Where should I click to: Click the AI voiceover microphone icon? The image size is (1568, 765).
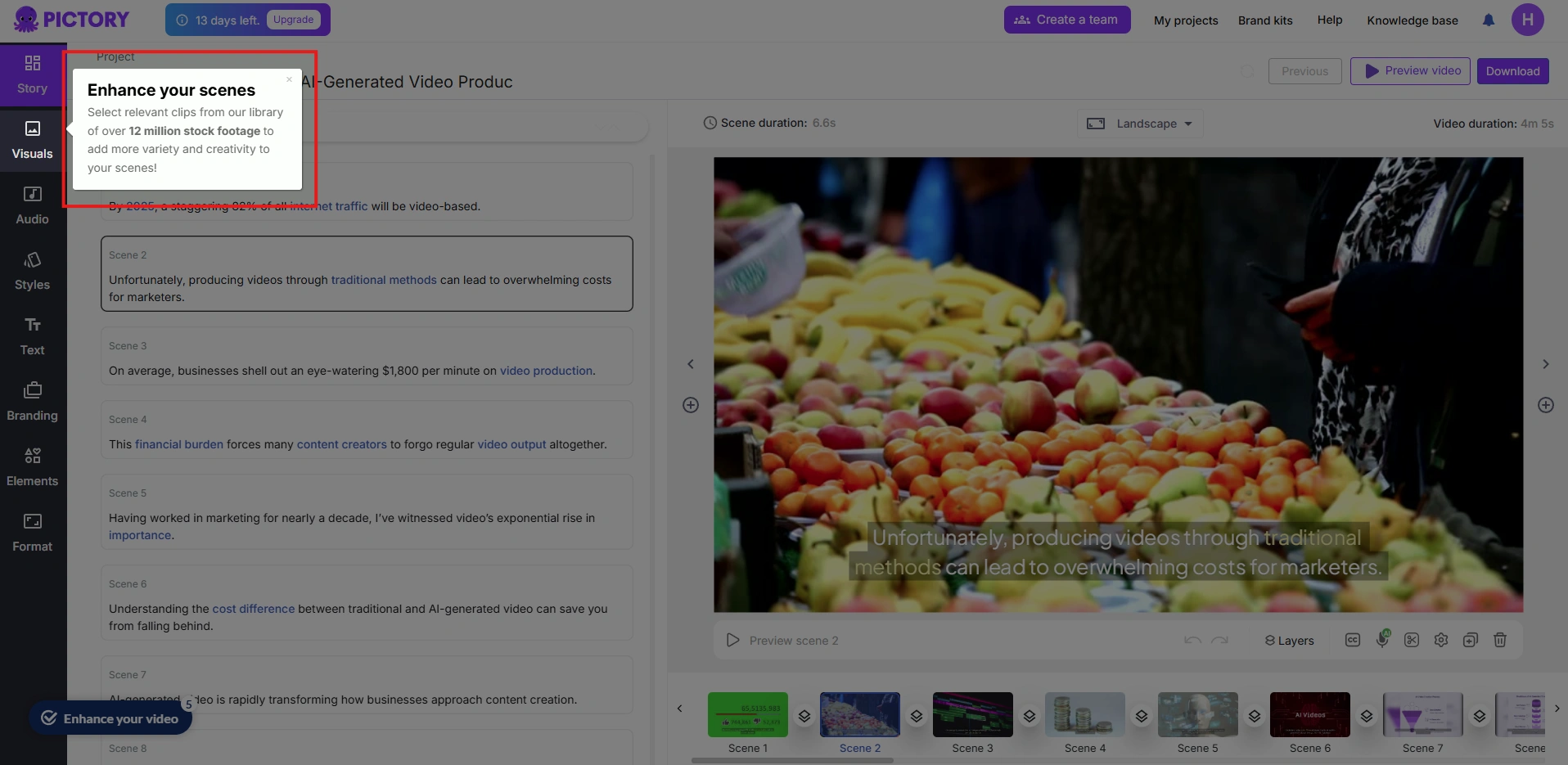tap(1382, 639)
